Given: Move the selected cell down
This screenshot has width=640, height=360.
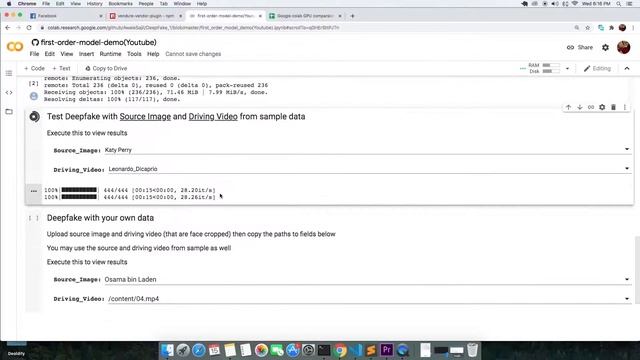Looking at the screenshot, I should coord(580,107).
